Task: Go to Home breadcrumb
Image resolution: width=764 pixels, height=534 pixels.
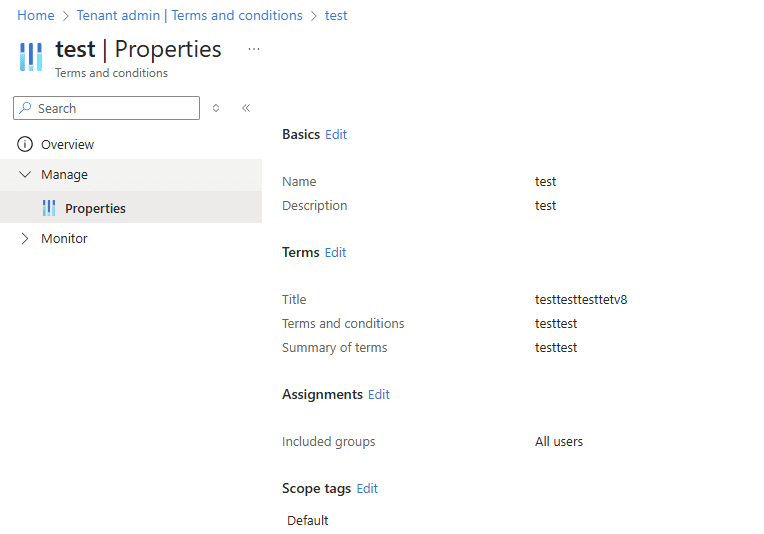Action: coord(36,16)
